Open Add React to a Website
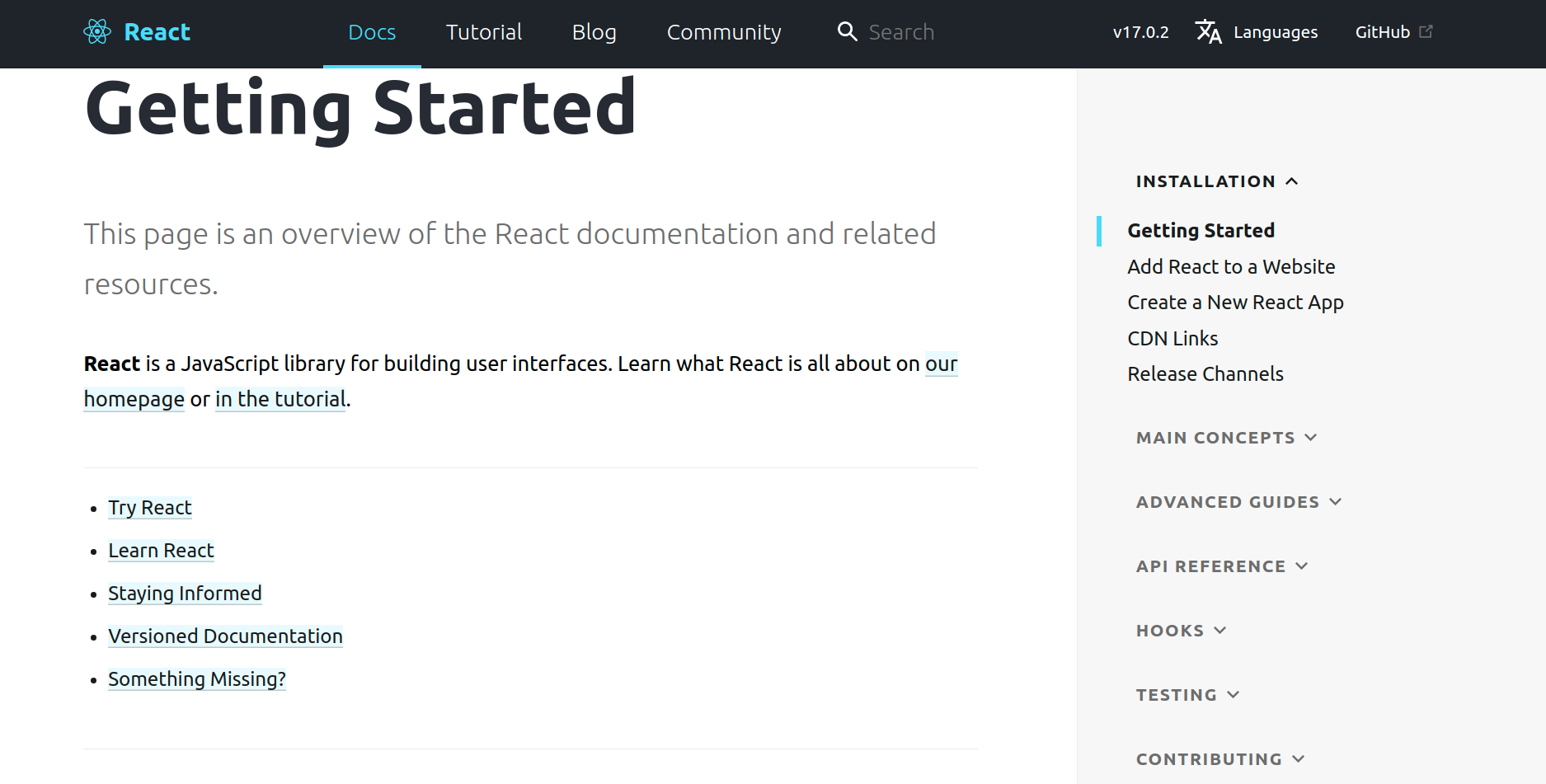The image size is (1546, 784). click(x=1231, y=267)
